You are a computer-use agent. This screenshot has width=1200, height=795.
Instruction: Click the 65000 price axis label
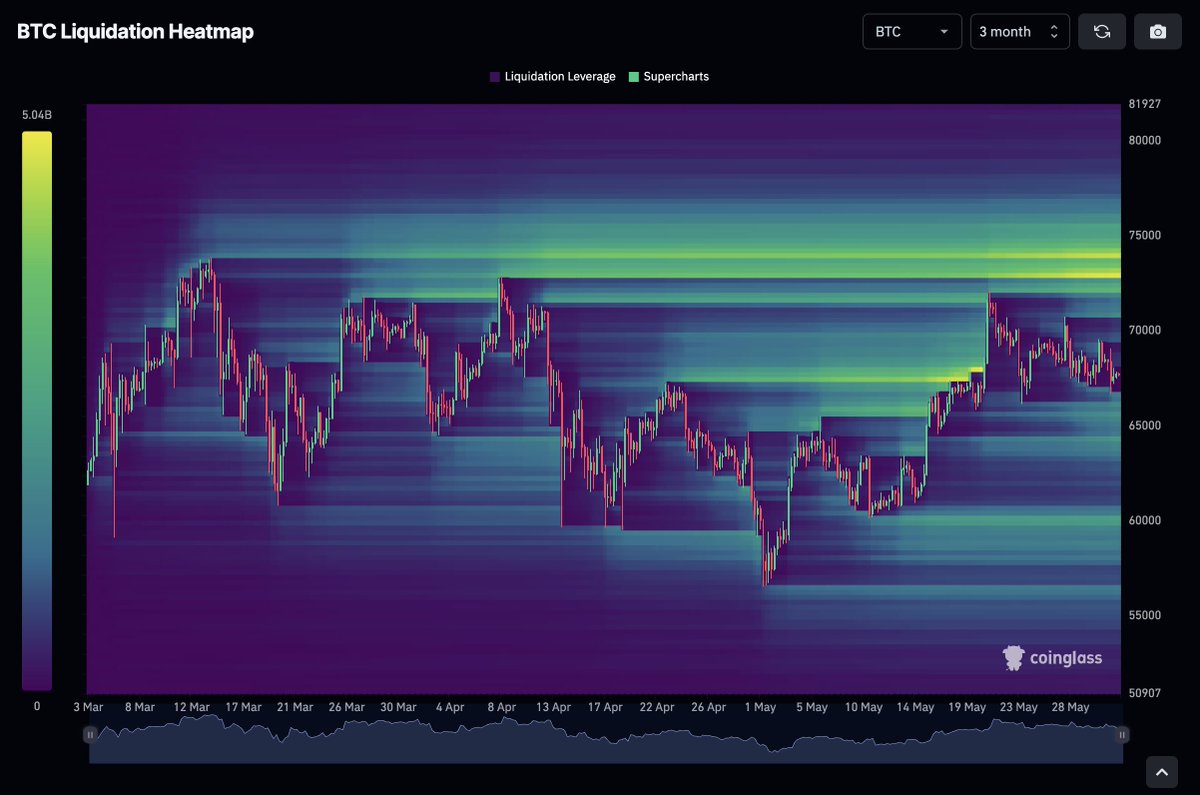pos(1145,425)
